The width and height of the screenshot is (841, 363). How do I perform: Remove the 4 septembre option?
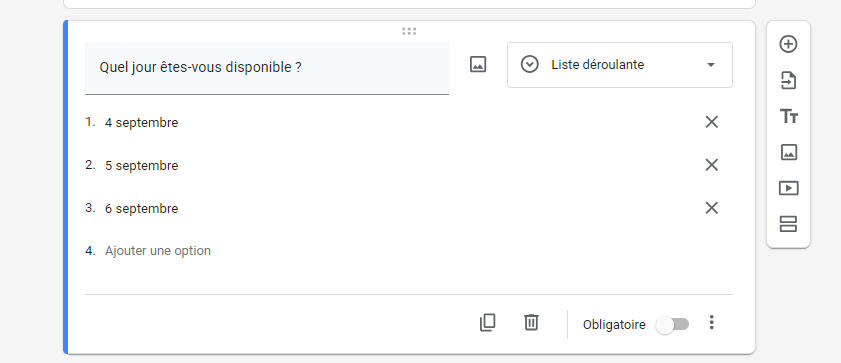(712, 122)
